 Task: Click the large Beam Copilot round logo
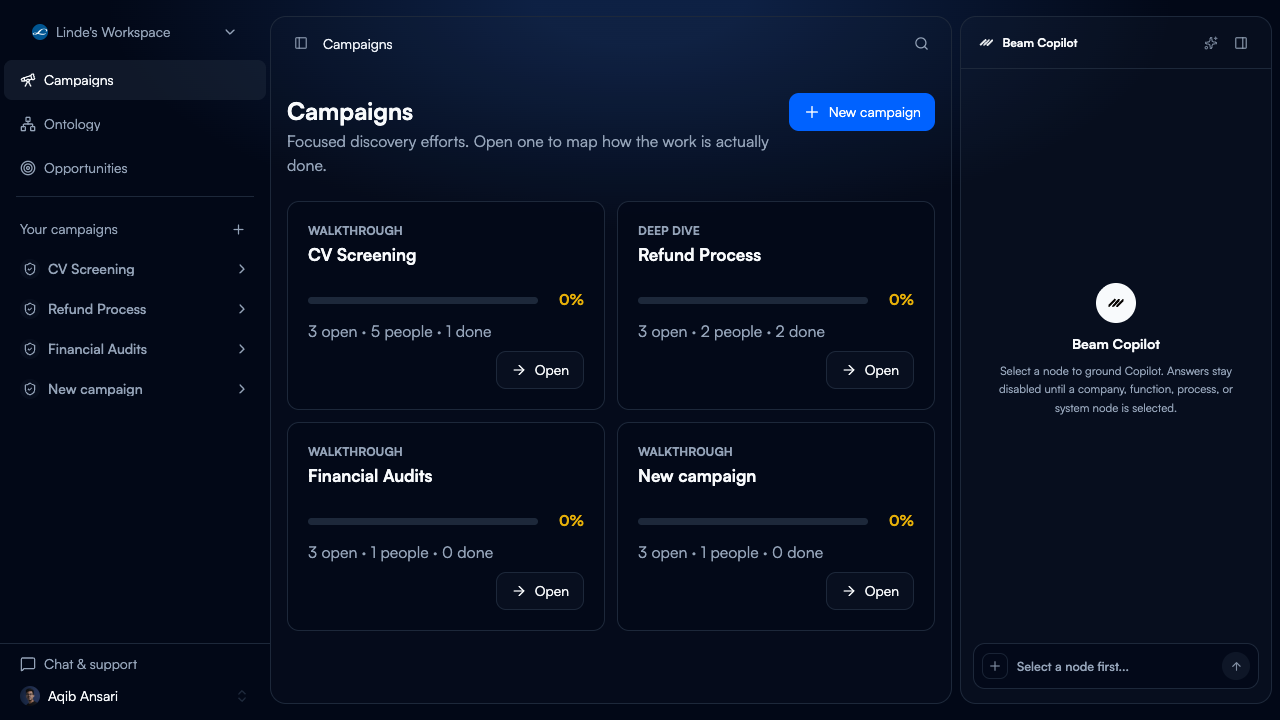pyautogui.click(x=1116, y=303)
